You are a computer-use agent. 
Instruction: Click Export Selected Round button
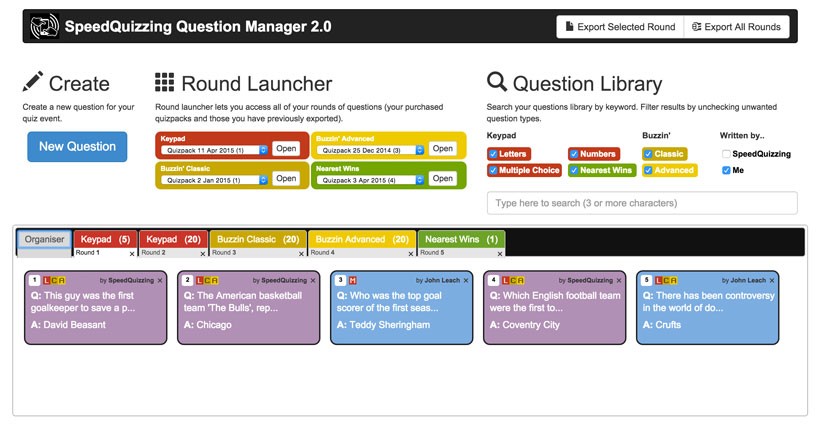tap(620, 27)
